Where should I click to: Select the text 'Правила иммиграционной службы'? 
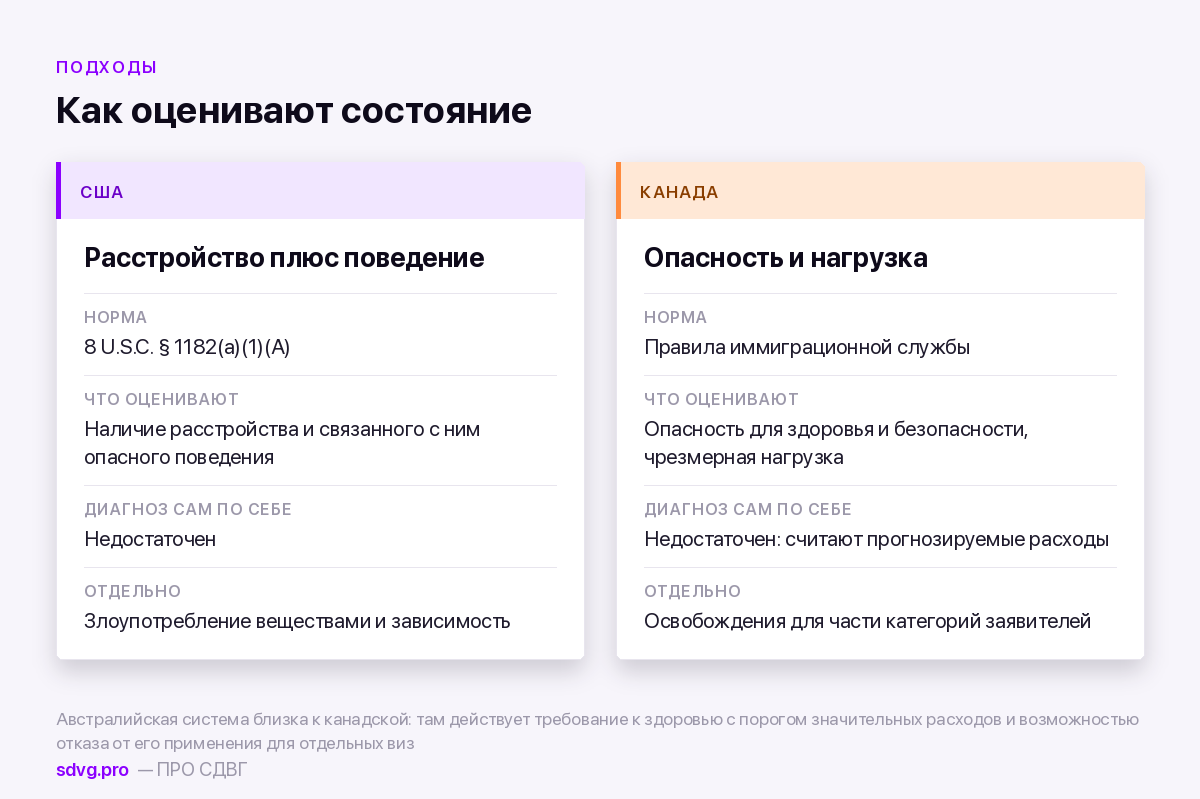pyautogui.click(x=807, y=348)
